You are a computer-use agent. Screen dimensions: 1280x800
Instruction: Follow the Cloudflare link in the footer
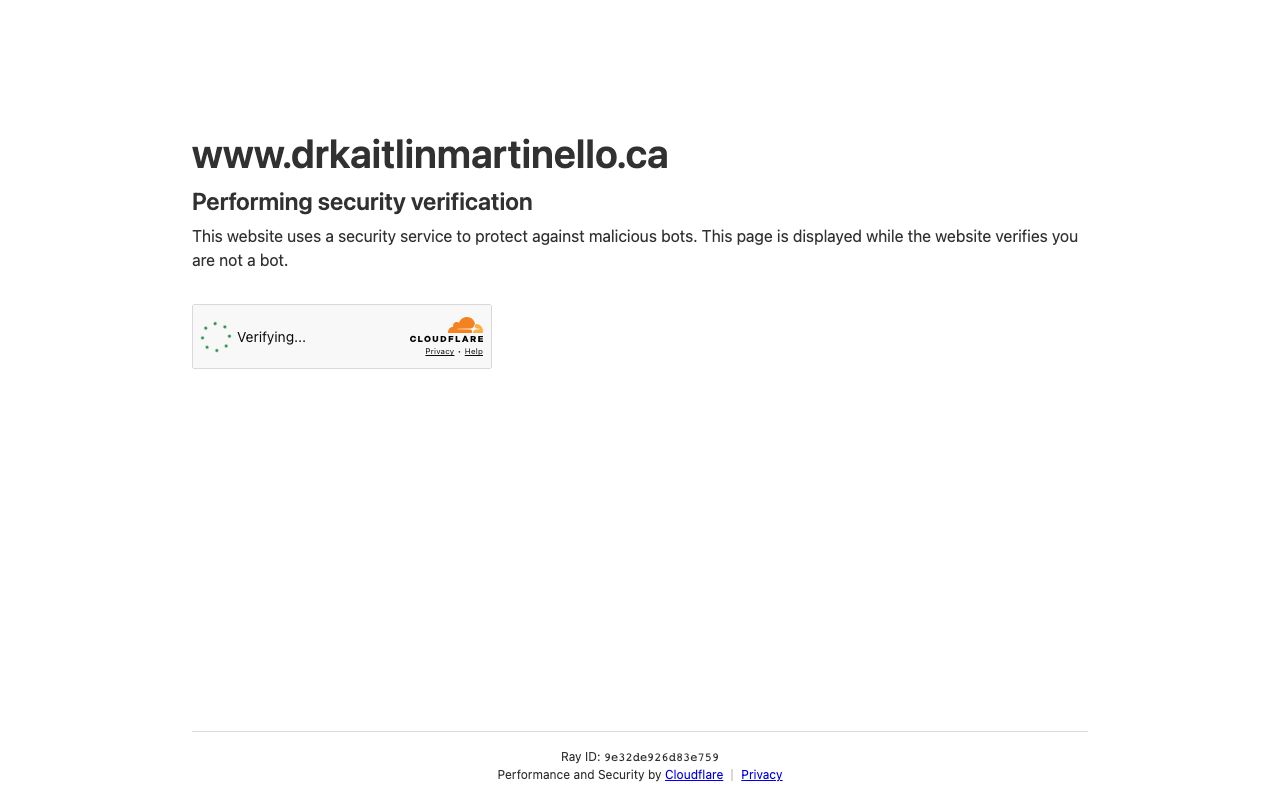(x=694, y=775)
